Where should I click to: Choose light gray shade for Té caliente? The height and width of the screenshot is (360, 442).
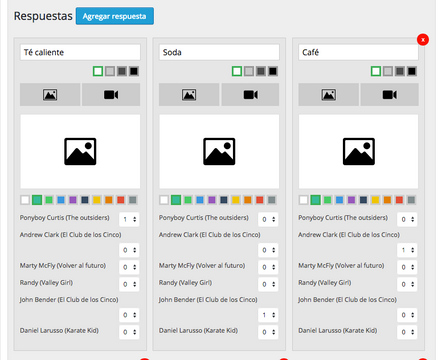click(110, 71)
